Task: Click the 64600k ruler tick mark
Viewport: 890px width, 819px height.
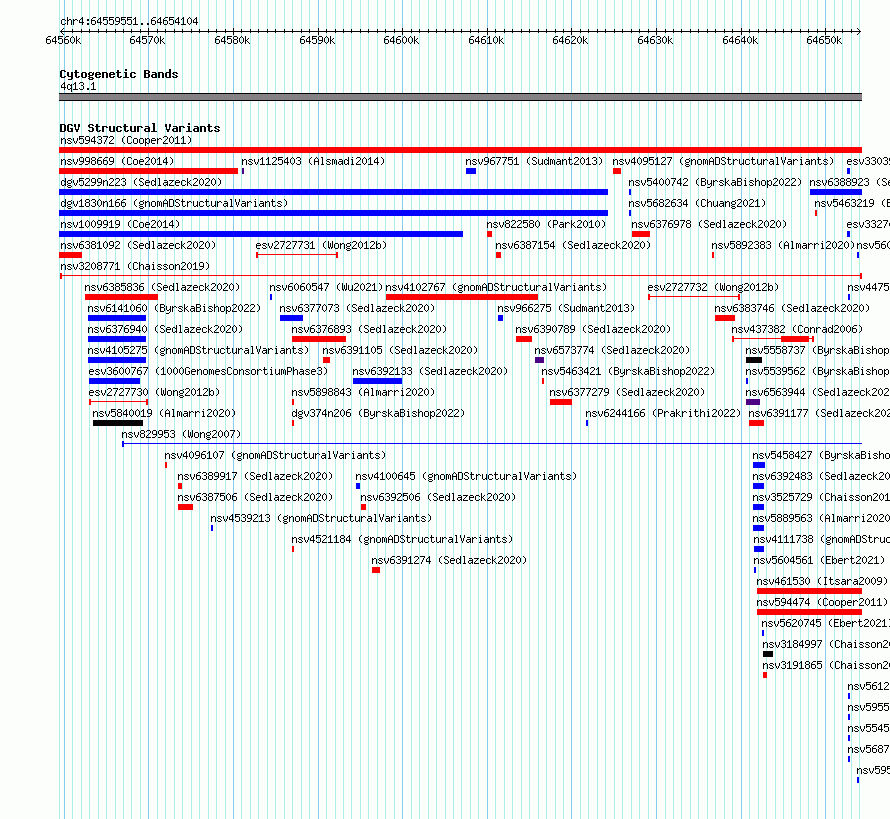Action: point(402,31)
